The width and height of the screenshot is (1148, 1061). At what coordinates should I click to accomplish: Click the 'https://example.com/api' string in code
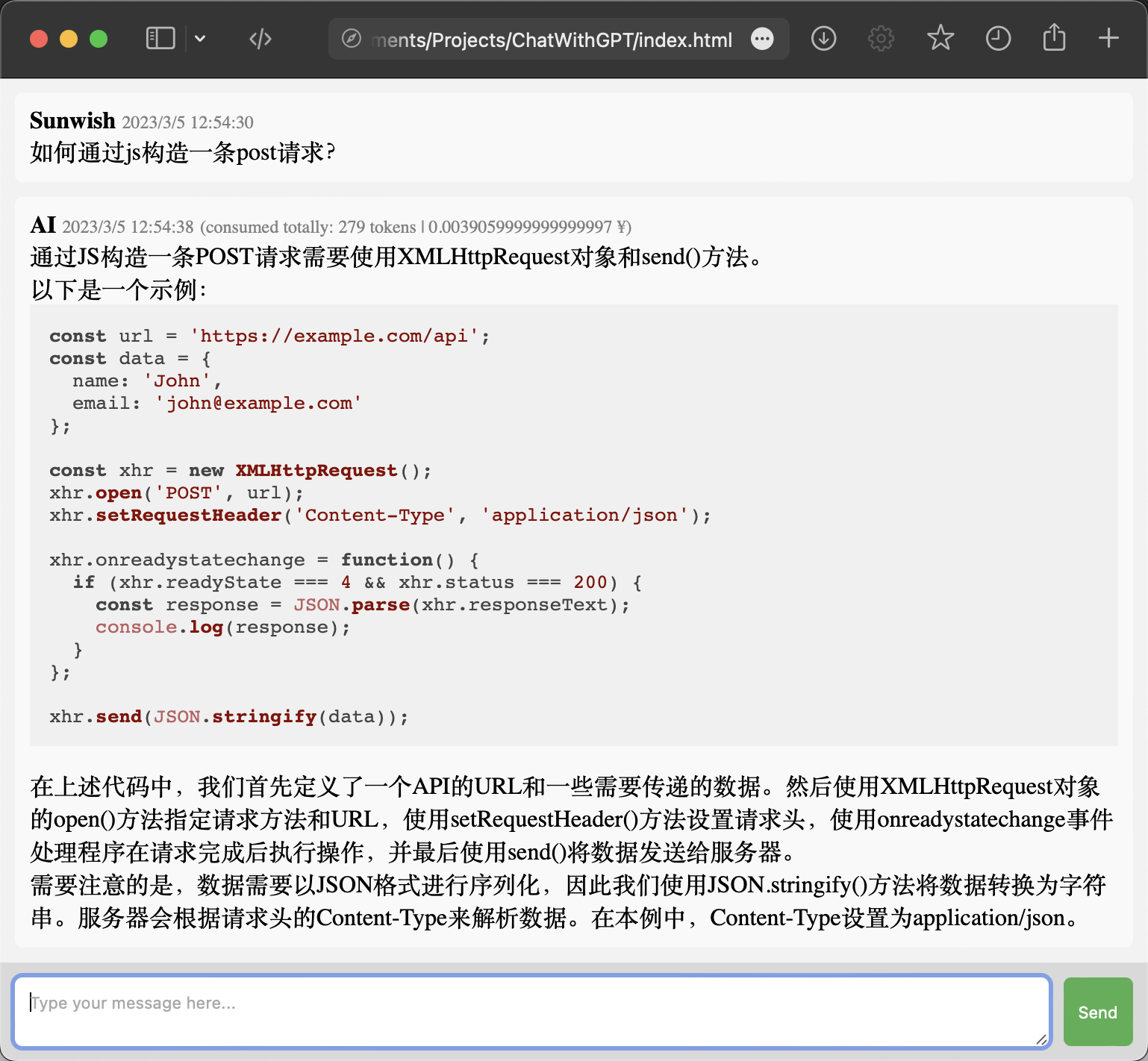[334, 336]
